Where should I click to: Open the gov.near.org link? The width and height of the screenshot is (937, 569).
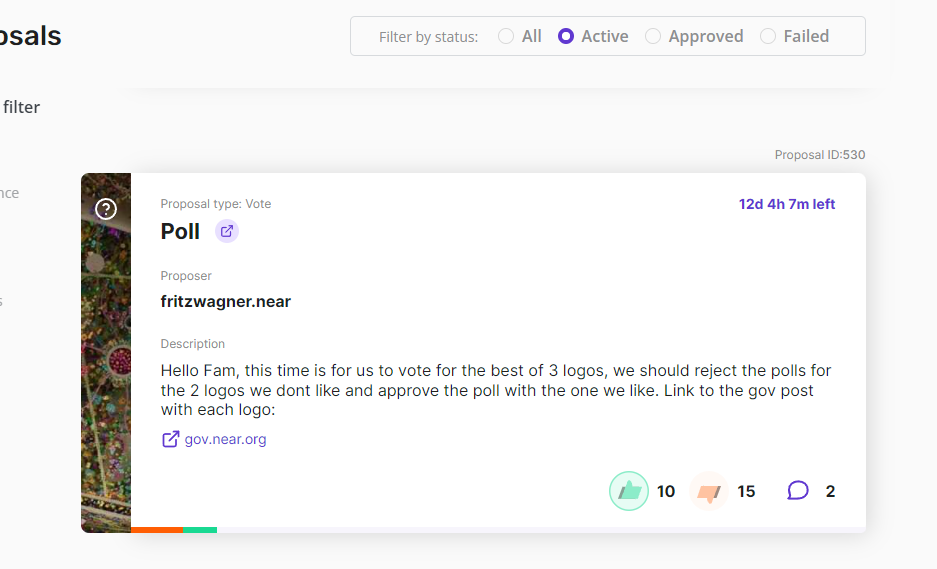(225, 439)
